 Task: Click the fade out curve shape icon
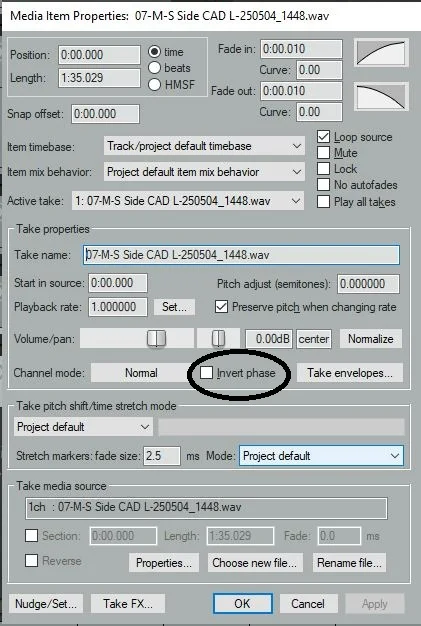tap(381, 97)
